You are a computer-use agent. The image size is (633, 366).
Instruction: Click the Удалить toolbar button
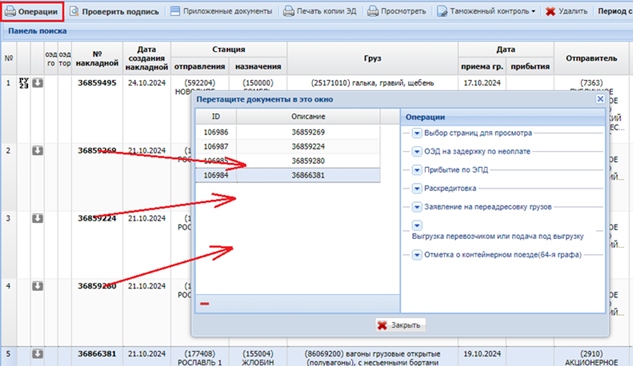[566, 11]
